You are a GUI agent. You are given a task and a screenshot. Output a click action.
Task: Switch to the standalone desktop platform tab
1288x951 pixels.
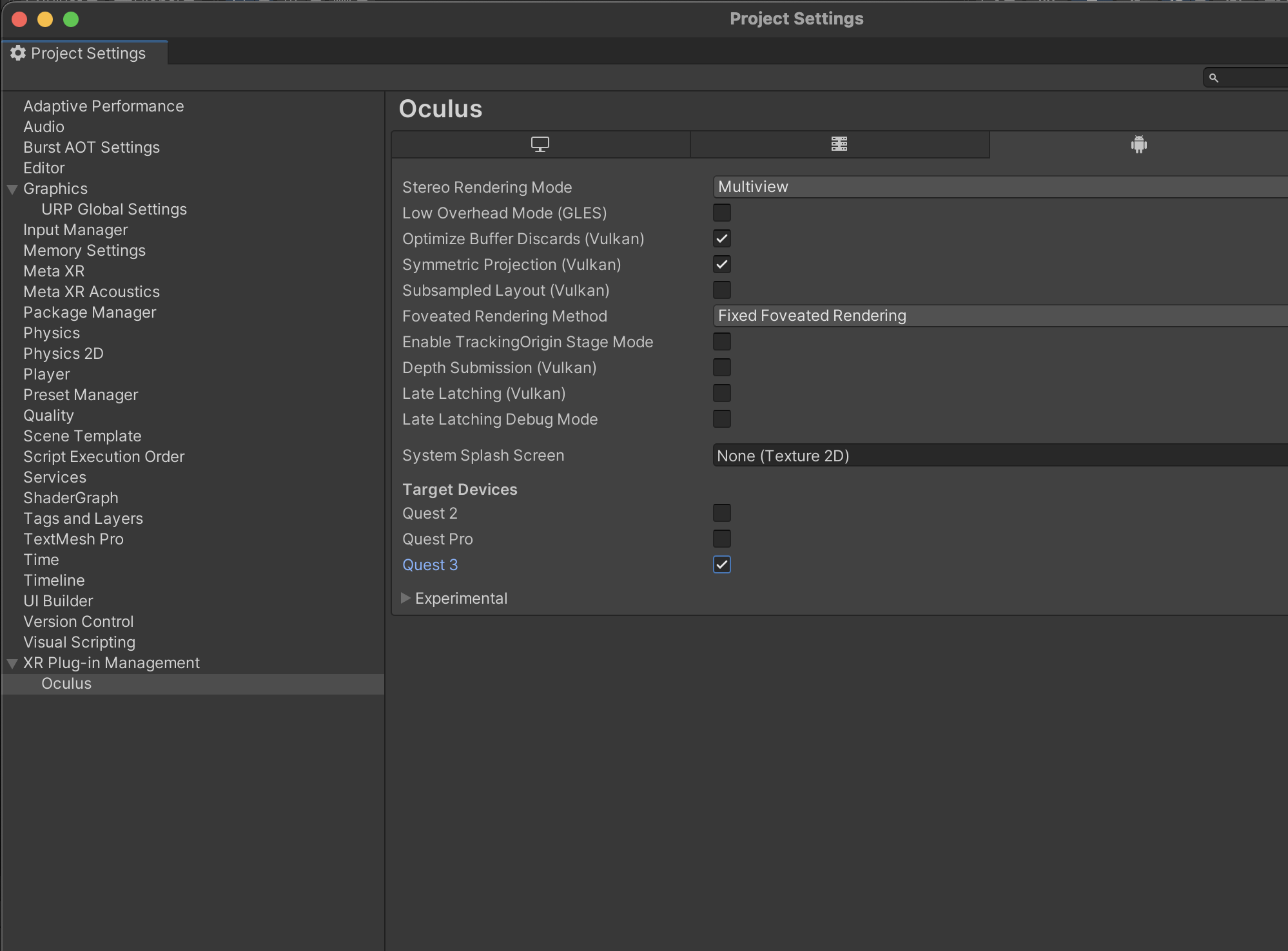coord(540,144)
